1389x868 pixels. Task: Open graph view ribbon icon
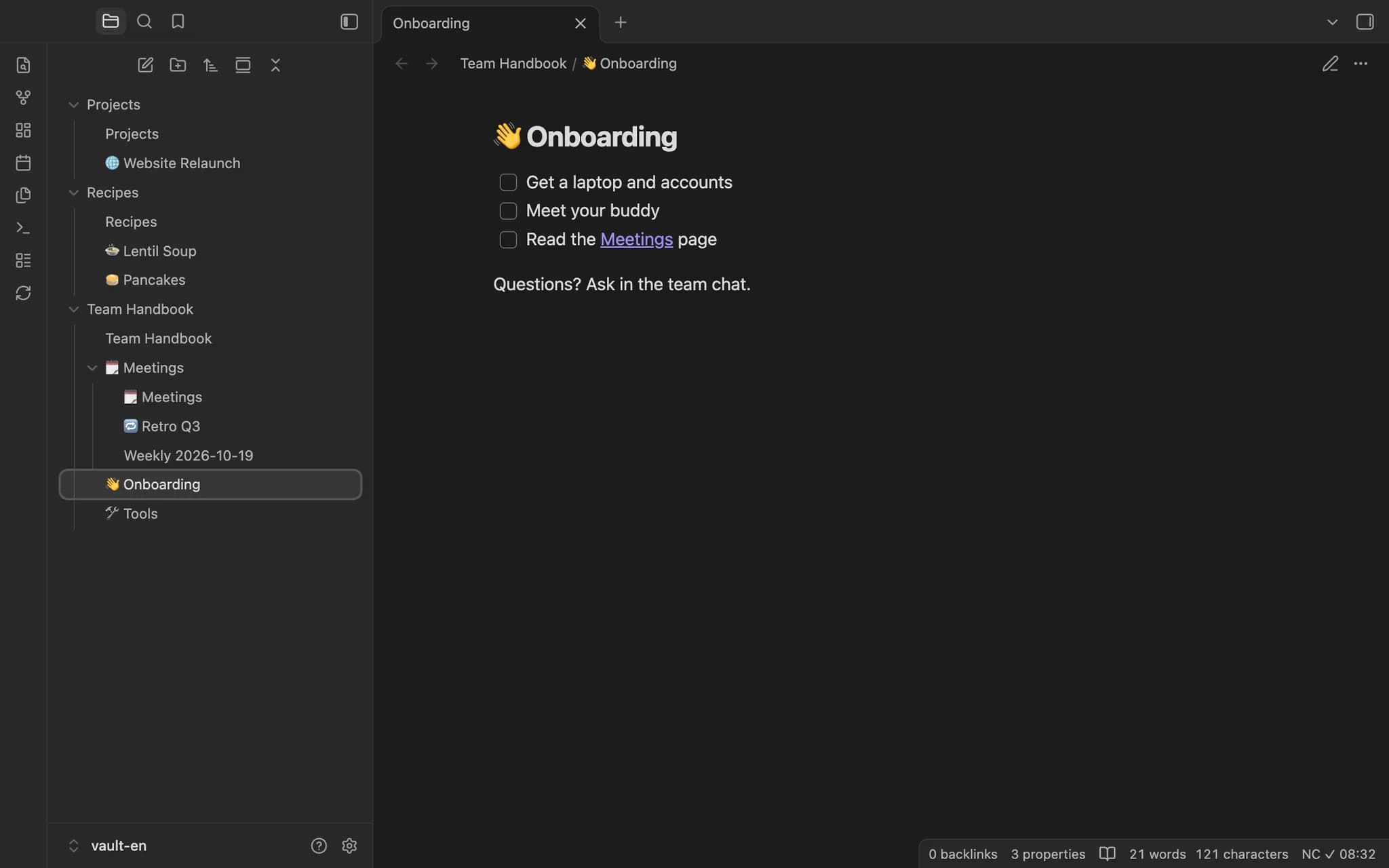(23, 98)
